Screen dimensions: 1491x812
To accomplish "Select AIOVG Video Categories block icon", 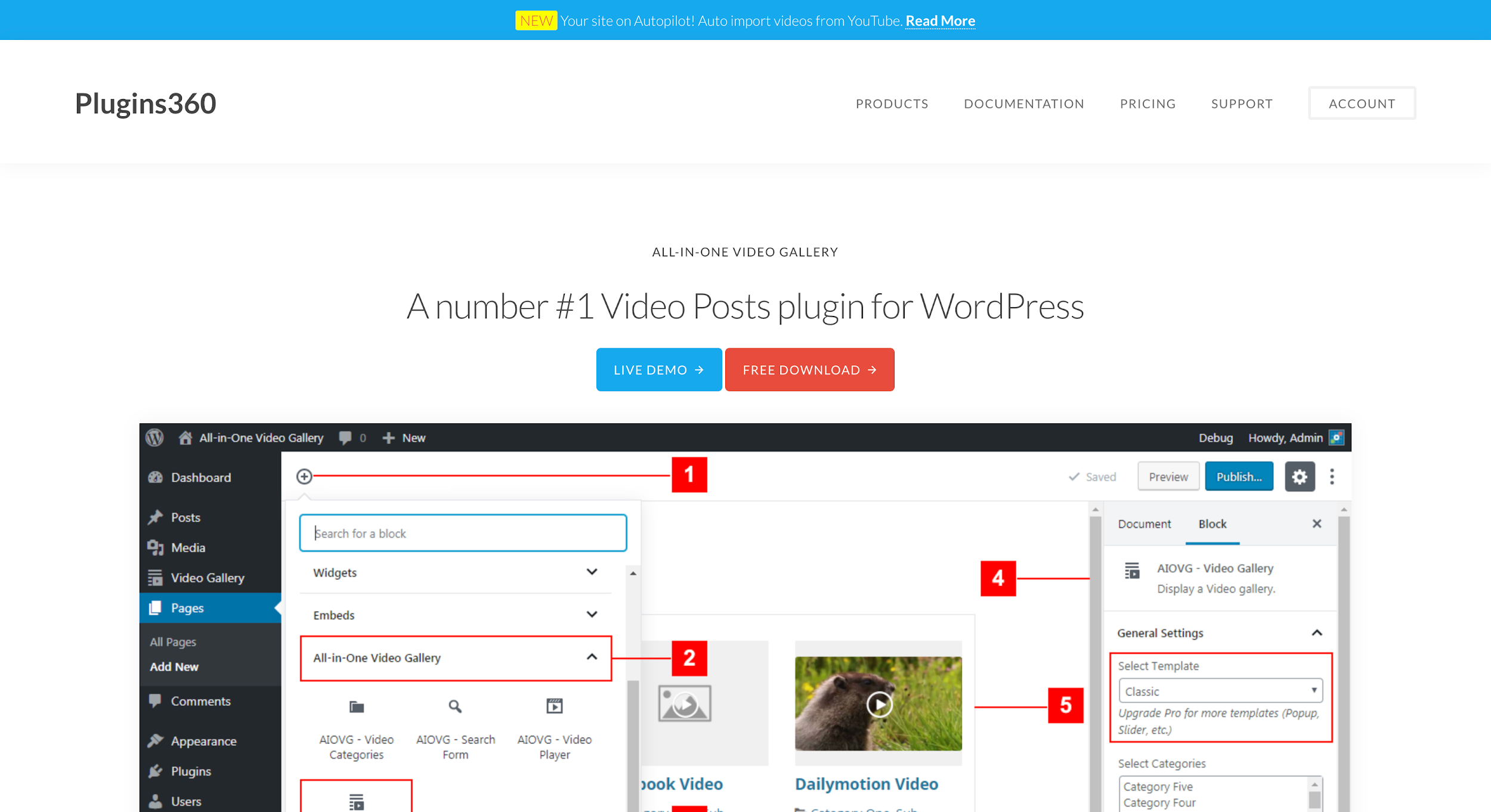I will coord(357,707).
